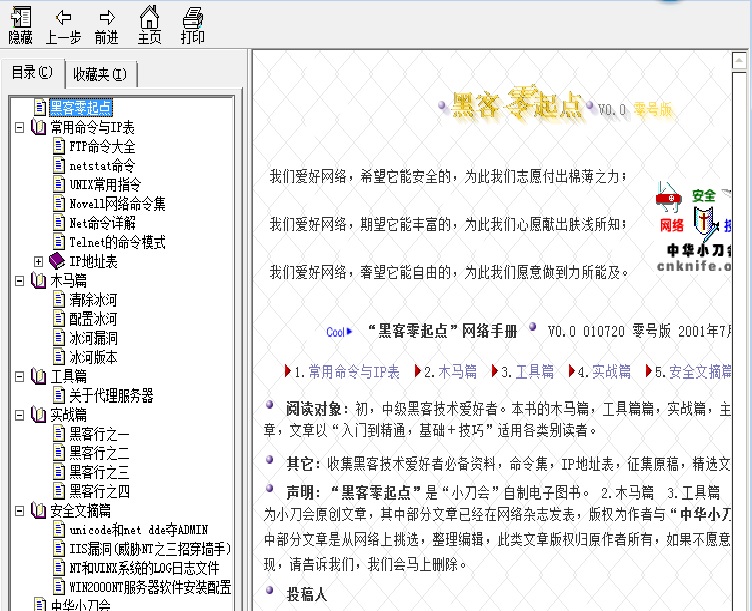Click the page icon beside 关于代理服务器
The image size is (752, 611).
click(59, 395)
